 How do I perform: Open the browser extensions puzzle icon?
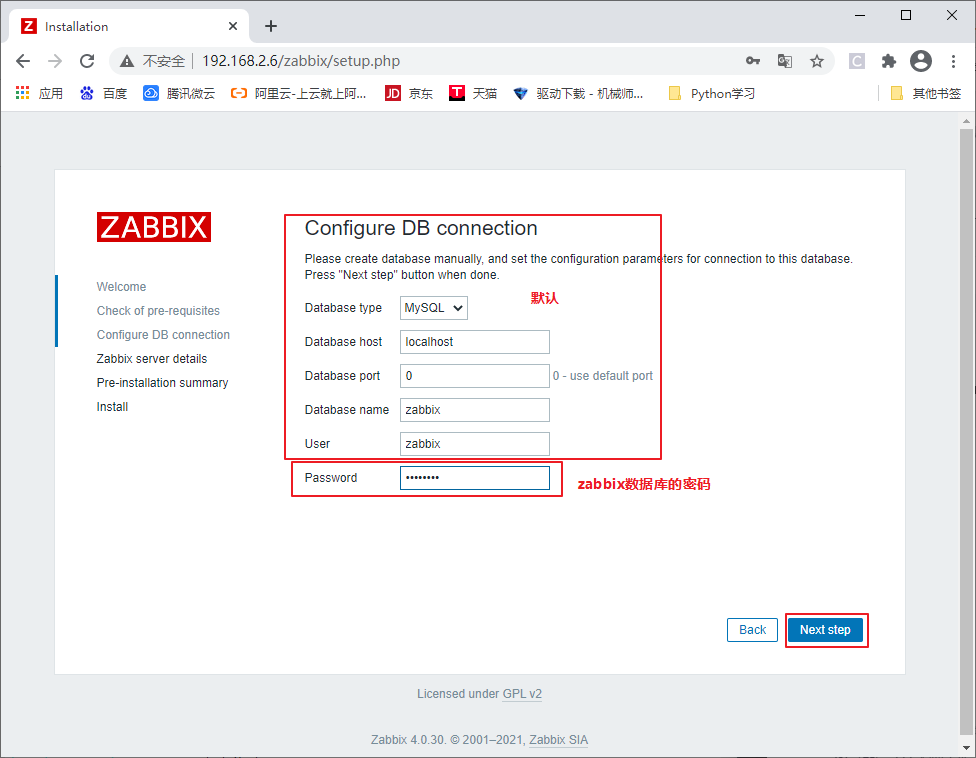[889, 60]
